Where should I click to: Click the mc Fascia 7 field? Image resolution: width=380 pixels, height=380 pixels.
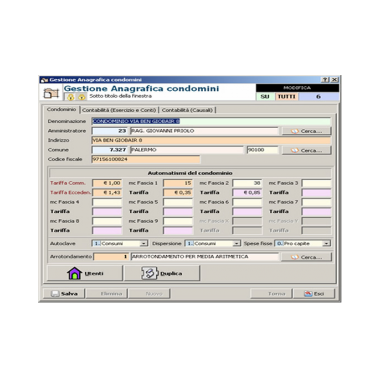point(316,202)
